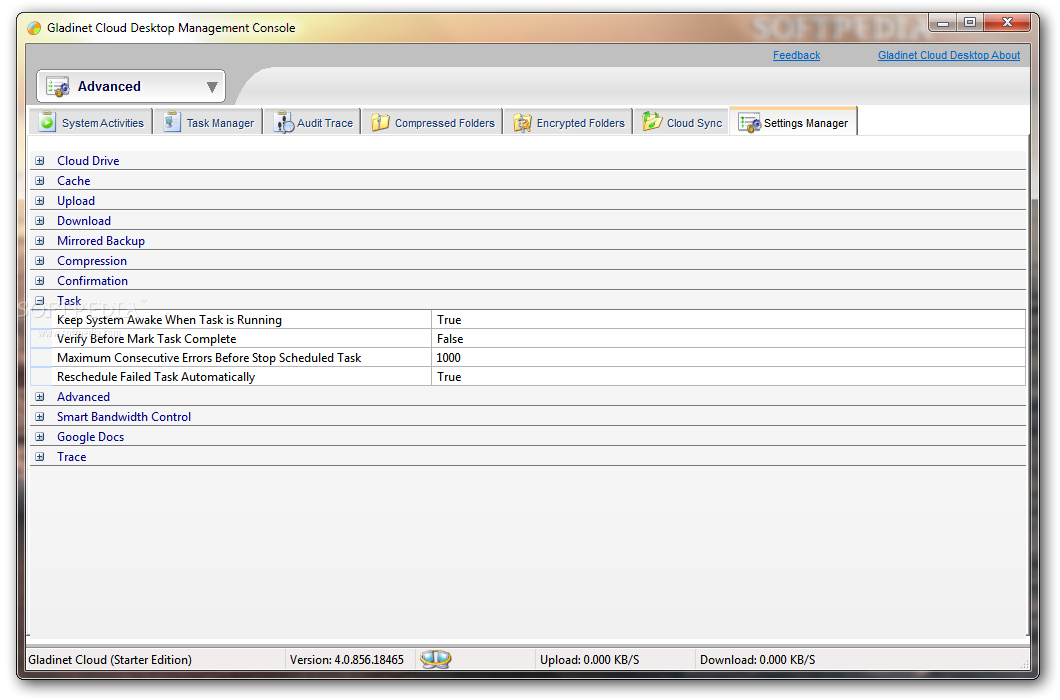
Task: Collapse the Task section
Action: [40, 301]
